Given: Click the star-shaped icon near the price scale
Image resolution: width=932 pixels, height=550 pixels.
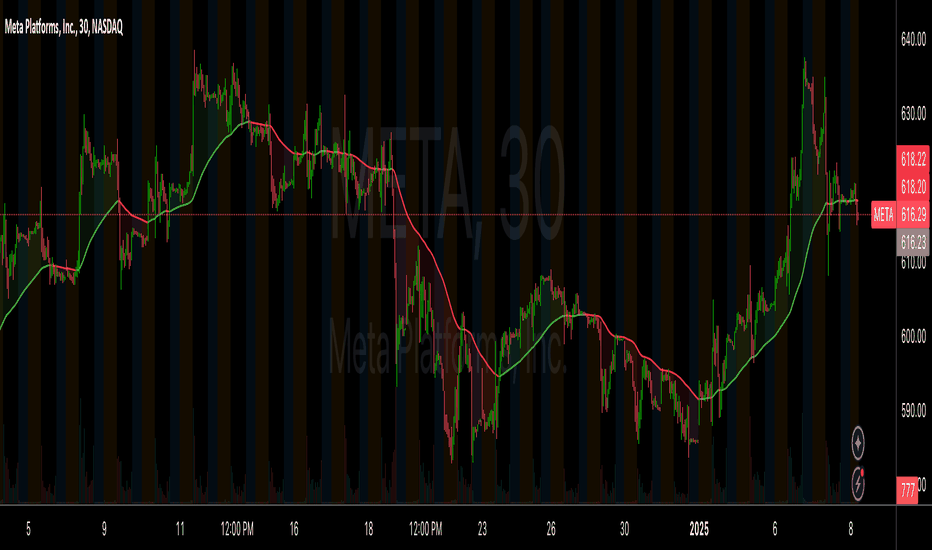Looking at the screenshot, I should (x=858, y=443).
